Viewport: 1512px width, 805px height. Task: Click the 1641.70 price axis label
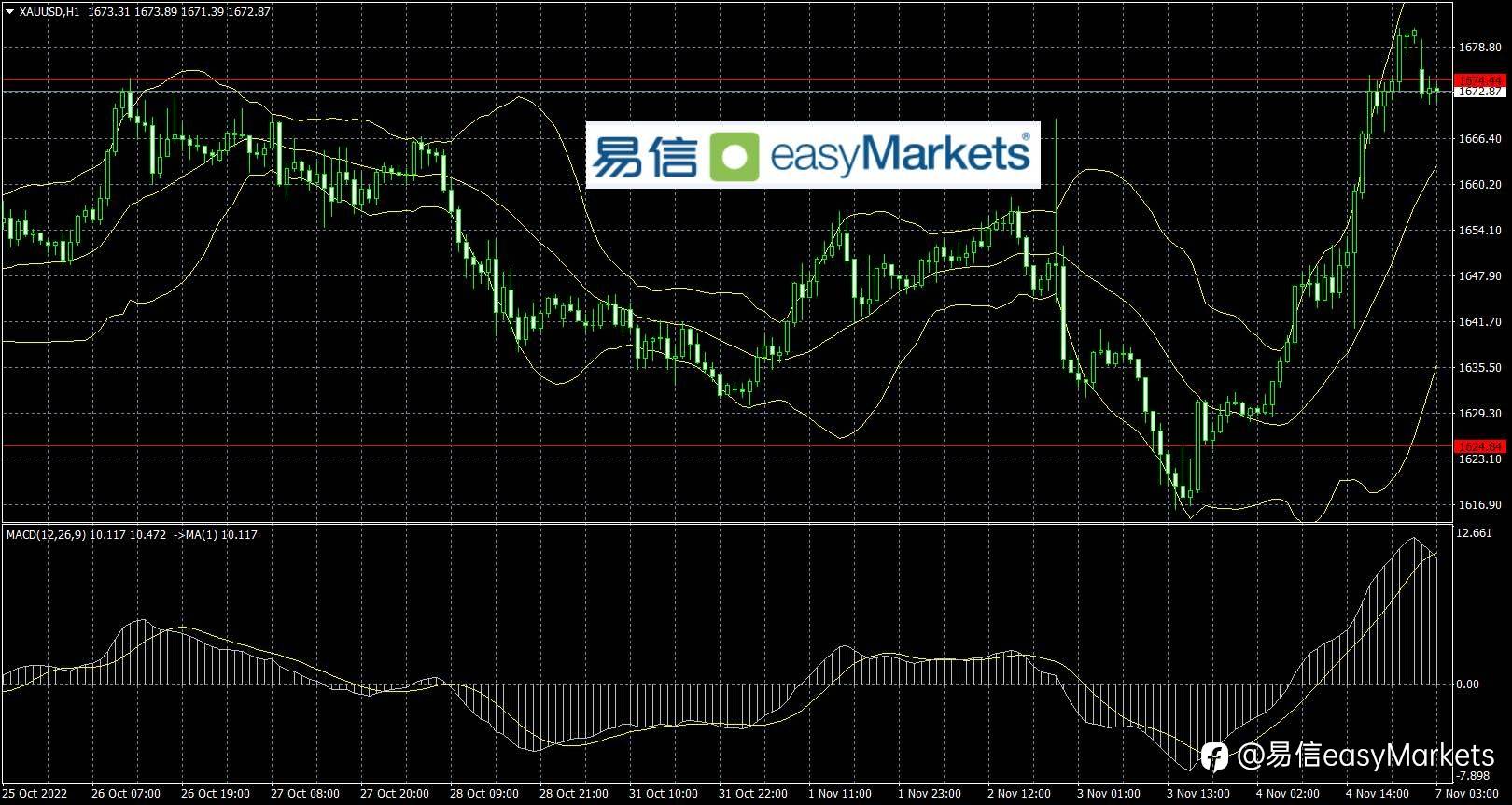[x=1479, y=322]
